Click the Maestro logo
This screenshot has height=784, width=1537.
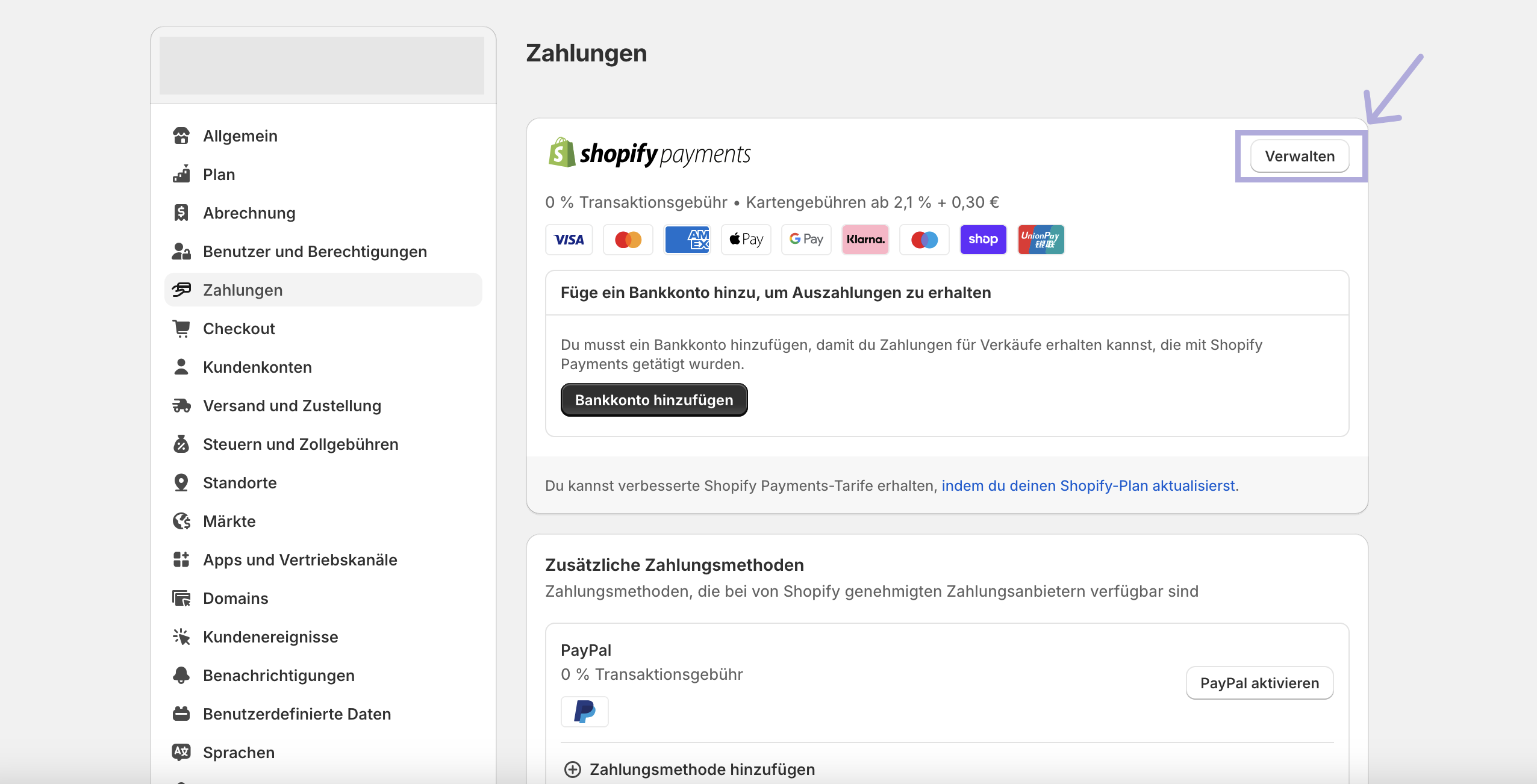(924, 240)
